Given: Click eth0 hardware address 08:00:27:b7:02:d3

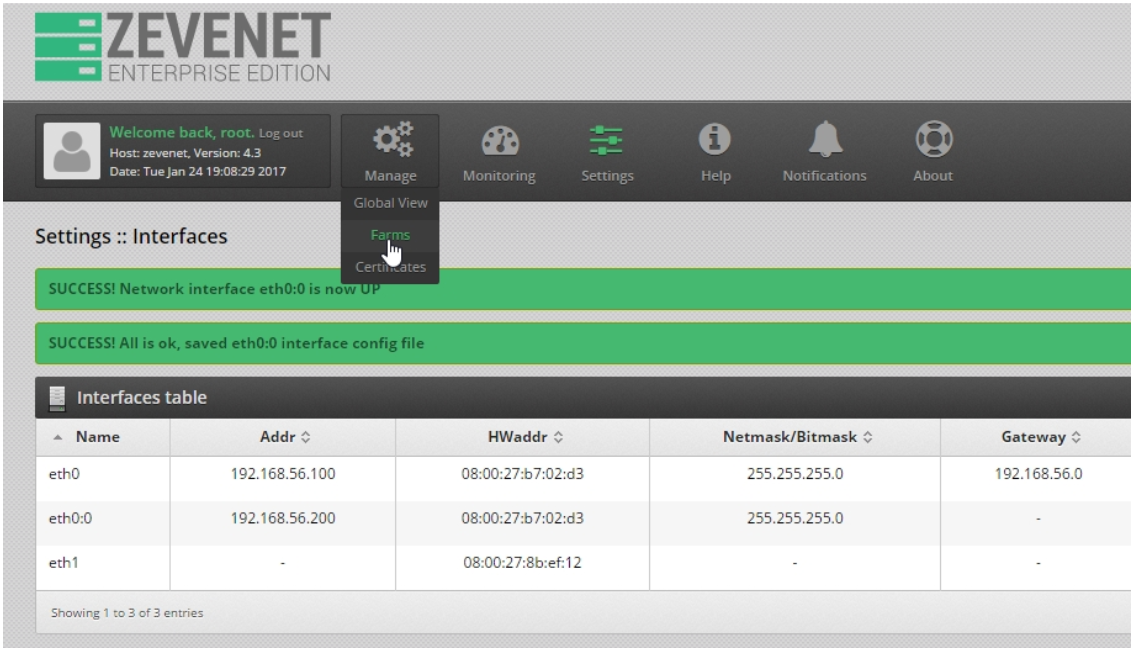Looking at the screenshot, I should [522, 474].
